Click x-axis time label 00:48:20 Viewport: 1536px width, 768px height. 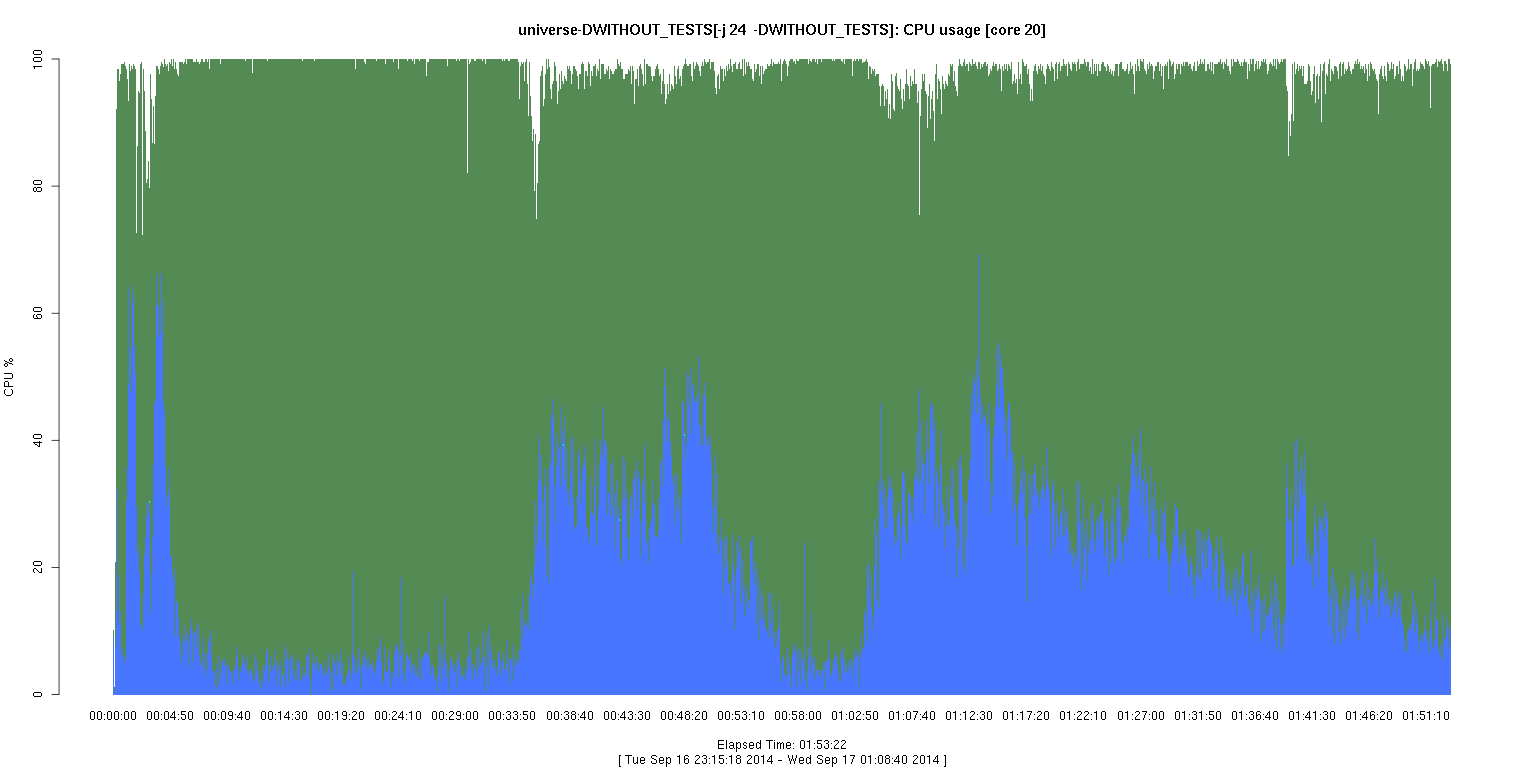(684, 716)
